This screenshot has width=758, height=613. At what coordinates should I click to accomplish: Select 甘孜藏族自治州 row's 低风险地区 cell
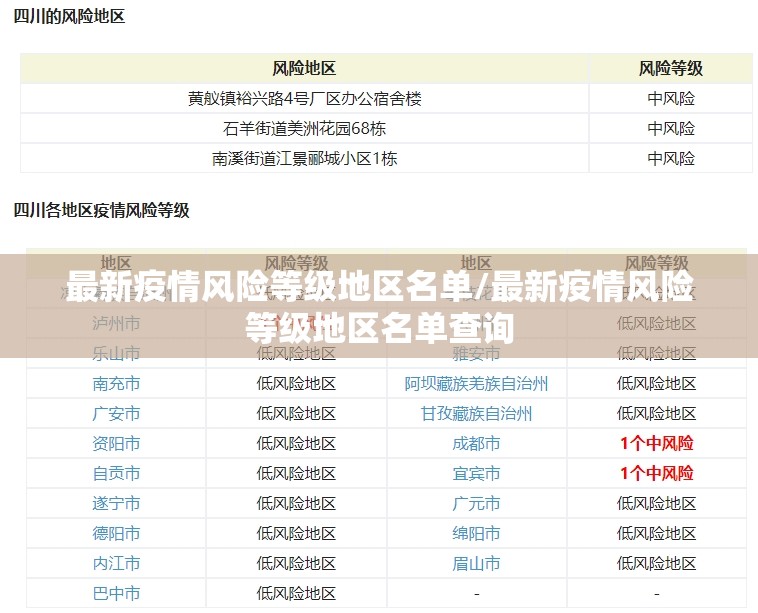656,413
